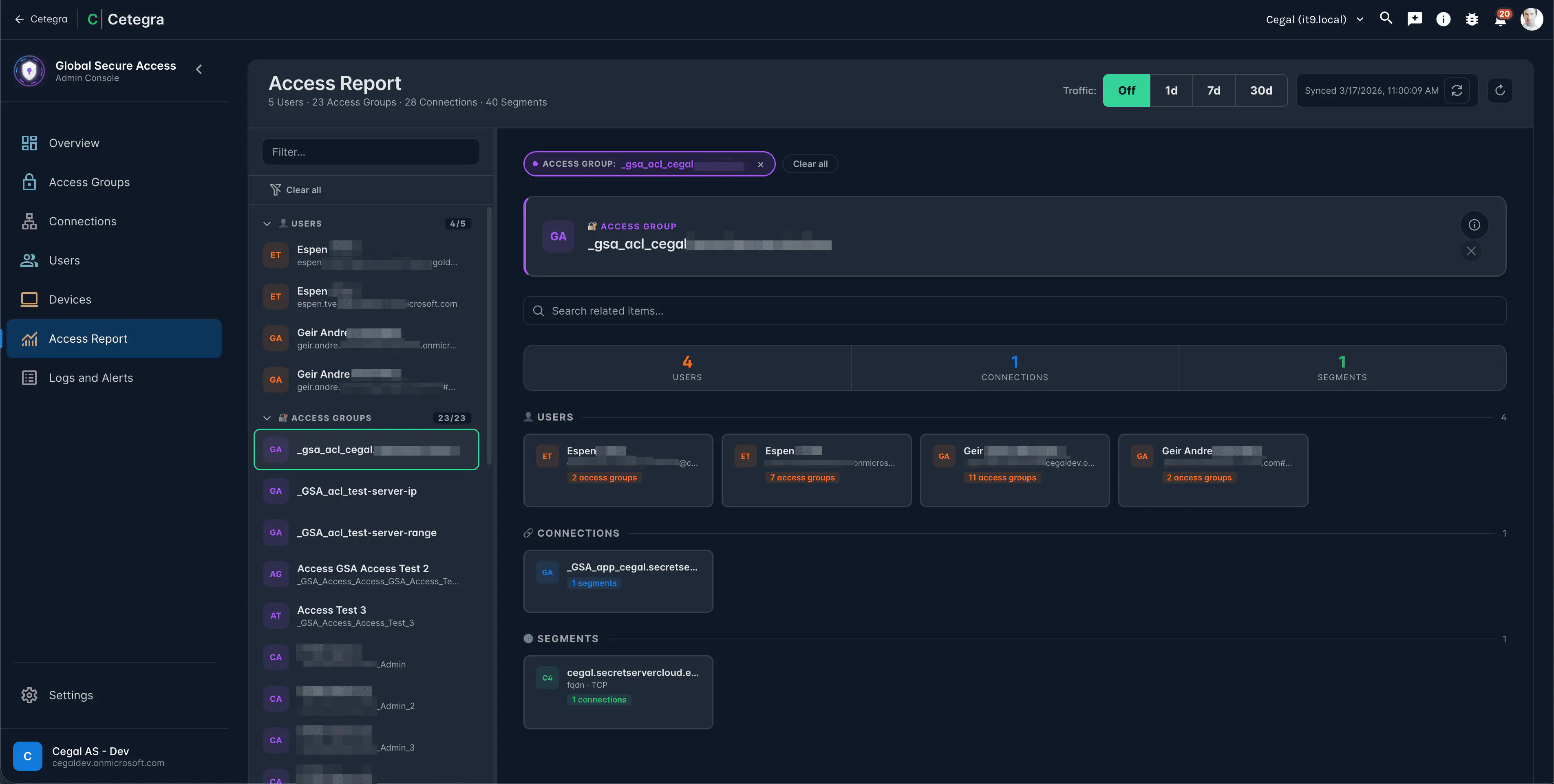This screenshot has width=1554, height=784.
Task: Open the bug report icon
Action: click(x=1472, y=19)
